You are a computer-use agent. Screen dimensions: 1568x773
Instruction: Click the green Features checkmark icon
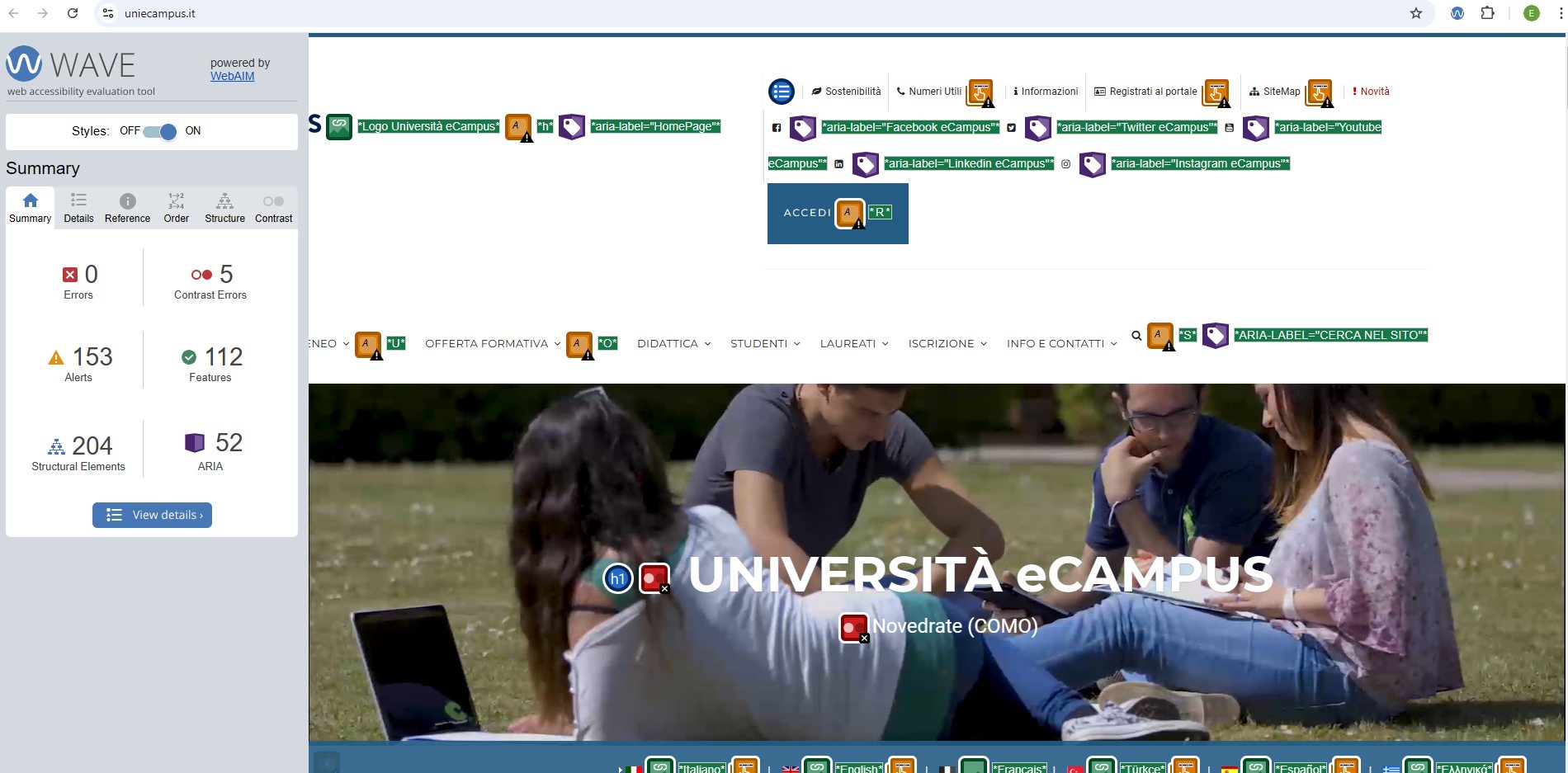(x=189, y=357)
